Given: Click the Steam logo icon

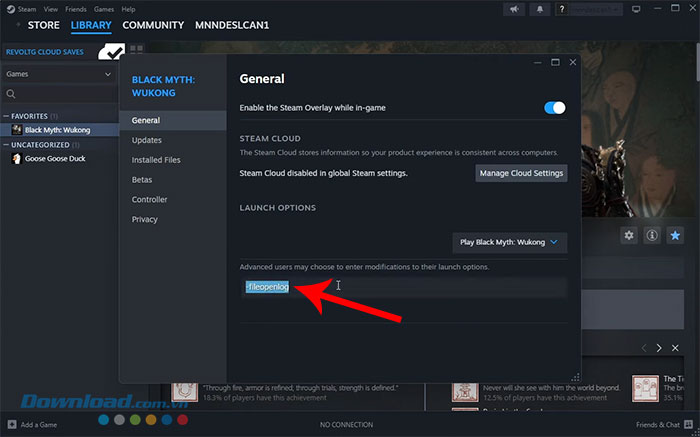Looking at the screenshot, I should coord(11,9).
